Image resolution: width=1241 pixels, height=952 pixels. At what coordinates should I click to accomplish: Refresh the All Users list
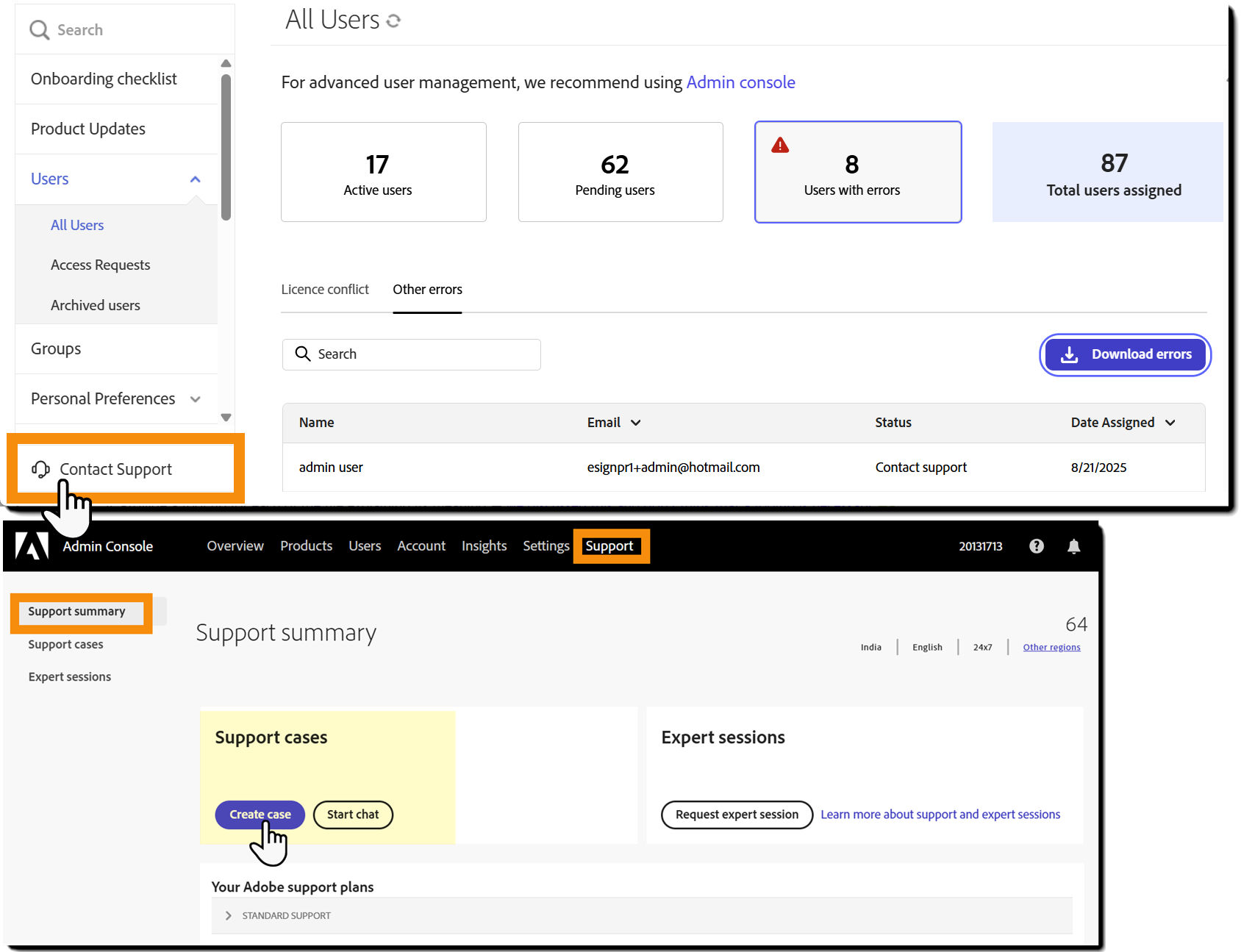pos(395,20)
